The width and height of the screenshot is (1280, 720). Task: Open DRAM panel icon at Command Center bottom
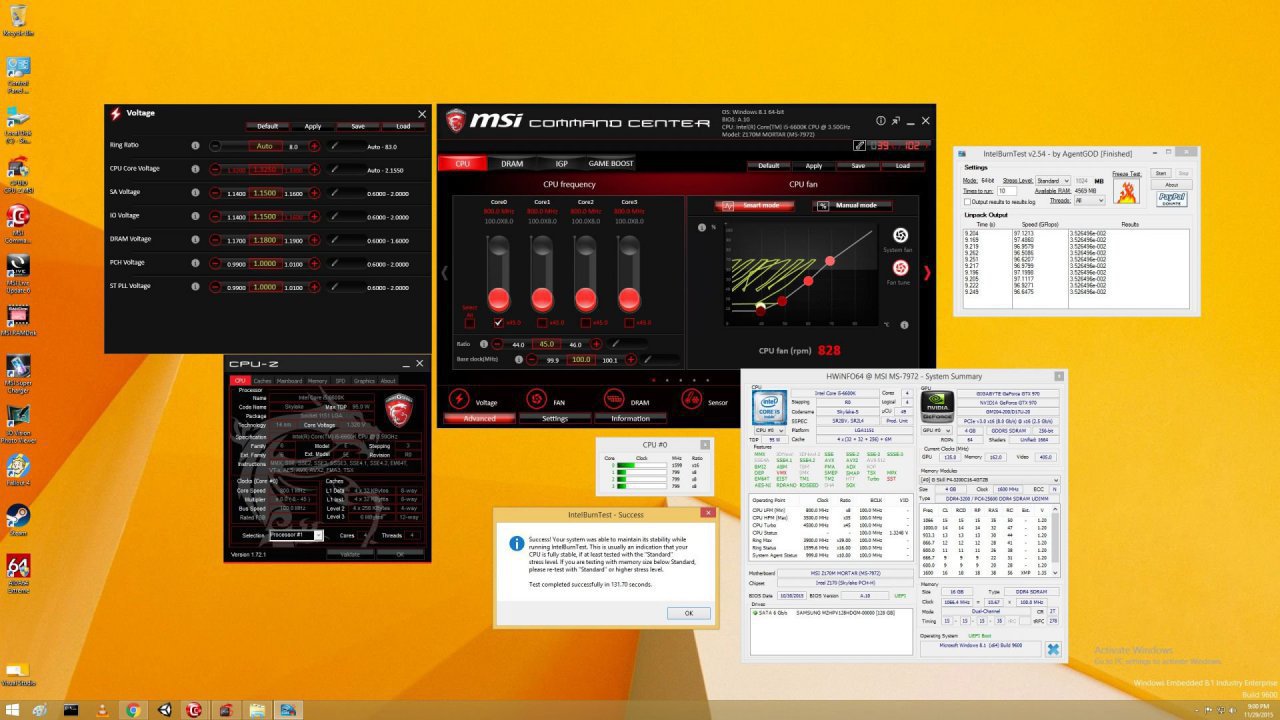tap(615, 398)
